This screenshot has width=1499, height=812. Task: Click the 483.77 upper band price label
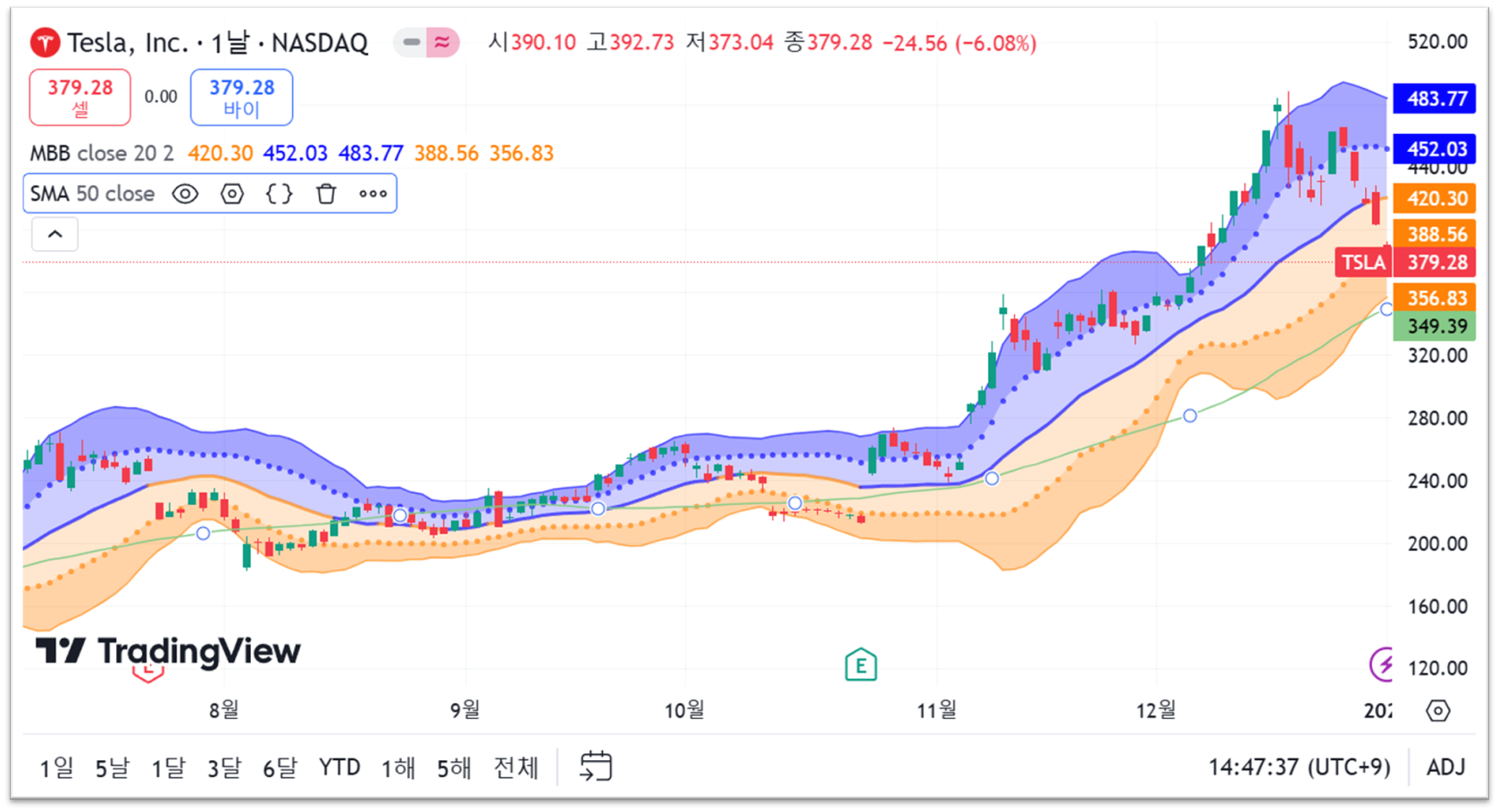click(1436, 98)
